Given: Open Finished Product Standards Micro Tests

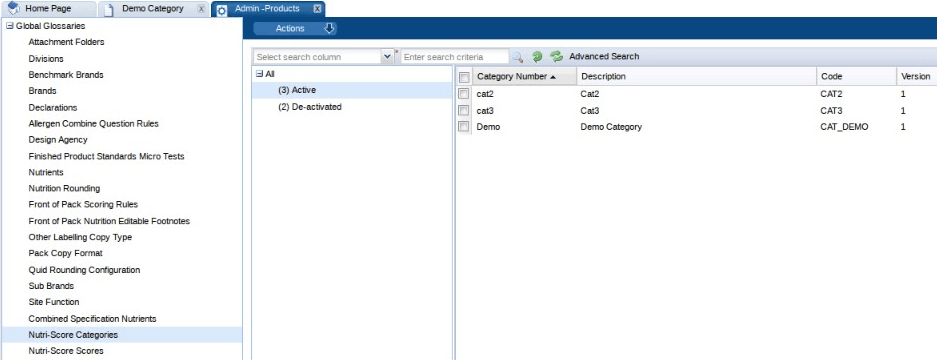Looking at the screenshot, I should click(x=106, y=156).
